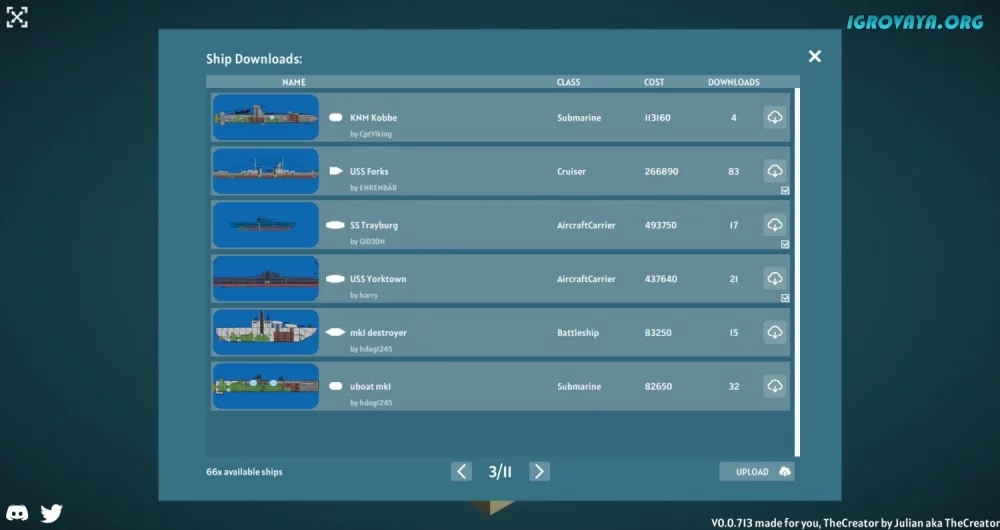Sort ships by the Downloads column
This screenshot has height=530, width=1000.
tap(733, 82)
